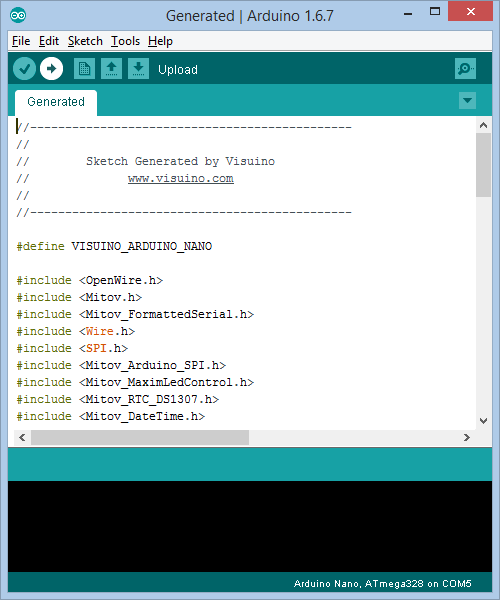
Task: Click the Mitov_MaximLedControl.h include line
Action: coord(135,382)
